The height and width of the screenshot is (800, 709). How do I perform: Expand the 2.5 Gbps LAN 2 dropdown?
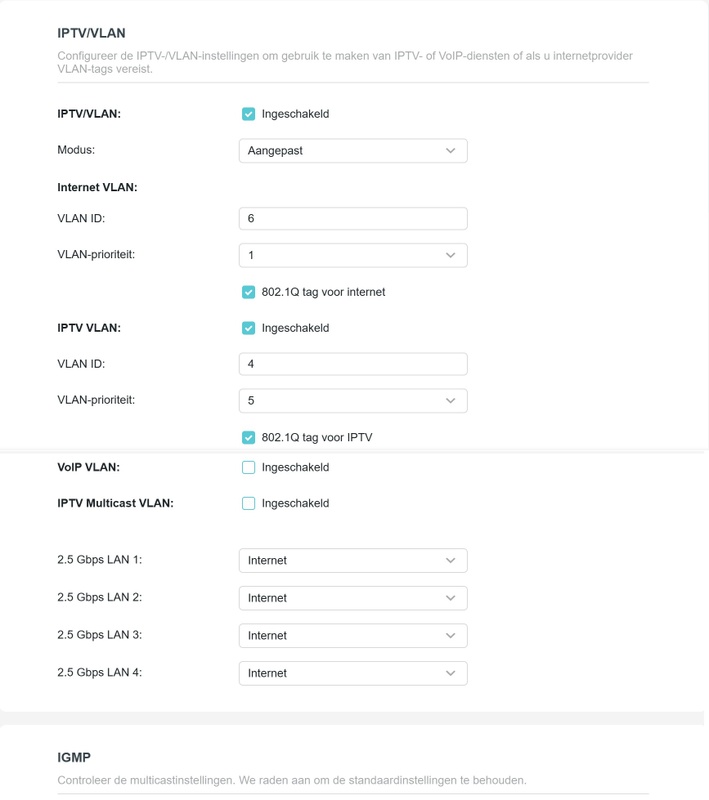[352, 598]
